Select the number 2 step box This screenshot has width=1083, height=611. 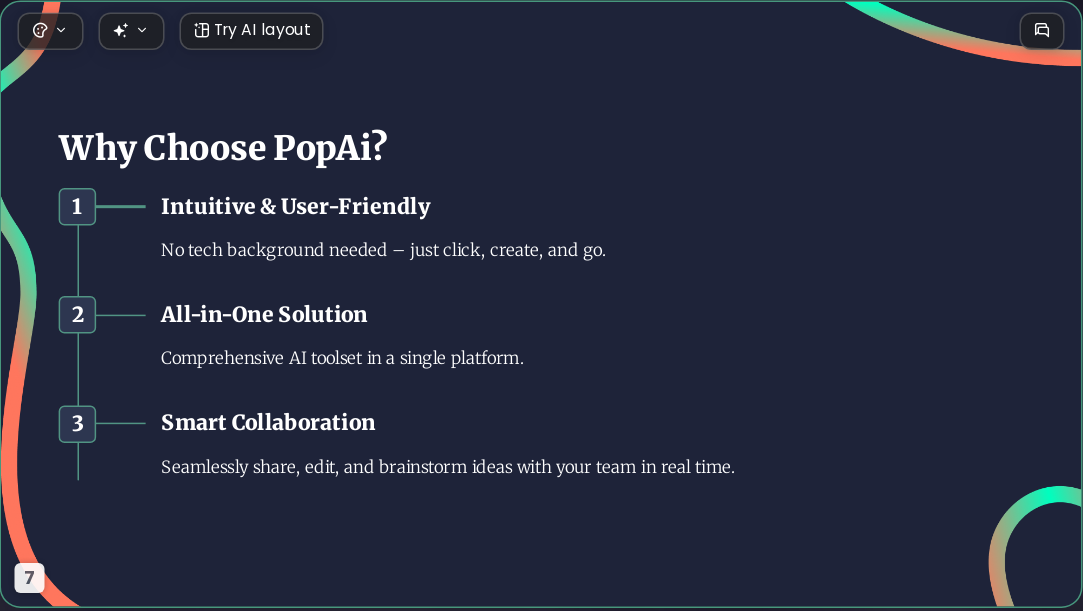[77, 315]
